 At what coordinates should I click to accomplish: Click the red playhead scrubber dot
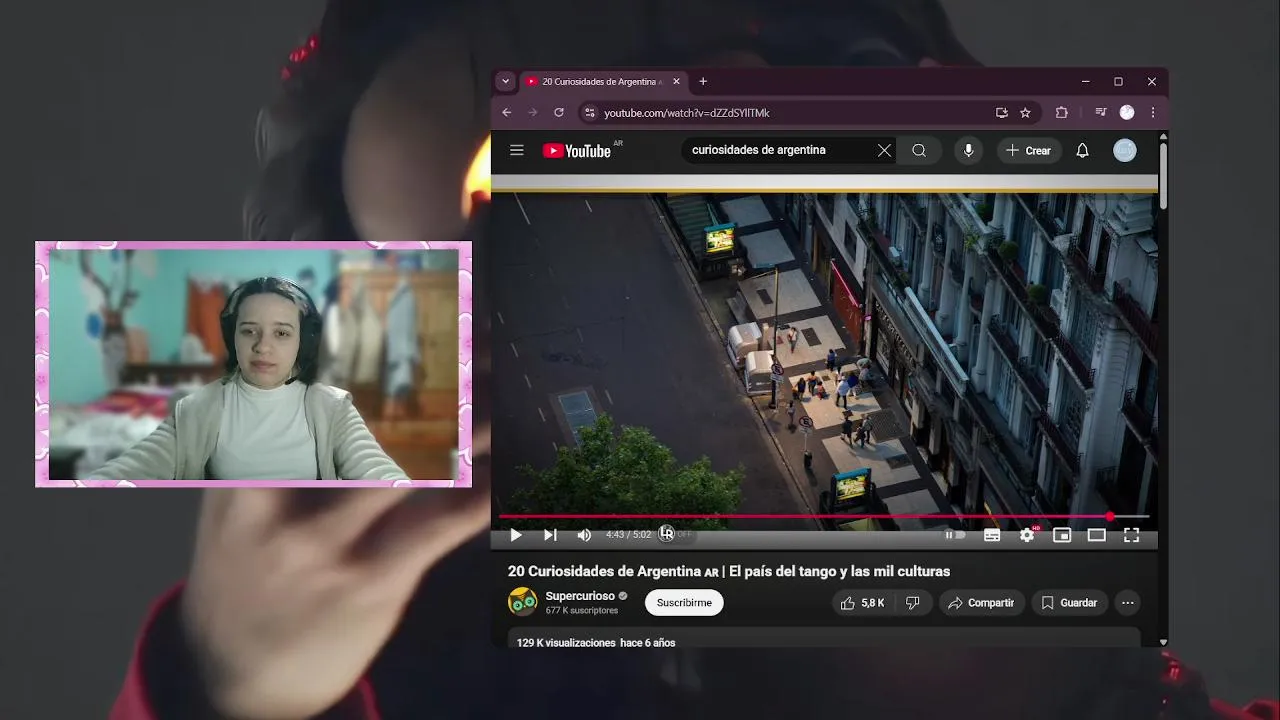coord(1110,517)
